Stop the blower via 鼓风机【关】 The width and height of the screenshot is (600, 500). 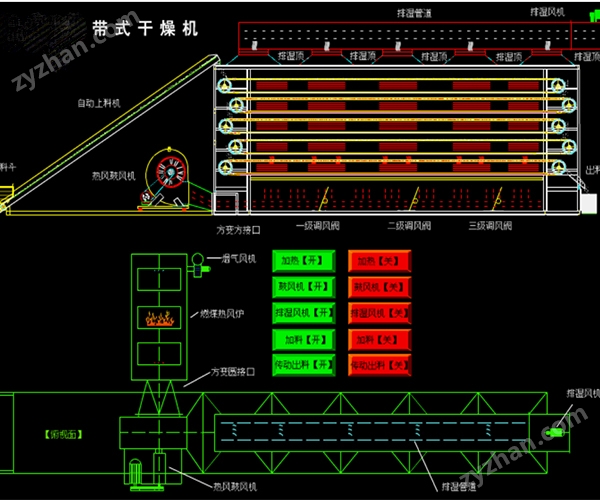380,287
